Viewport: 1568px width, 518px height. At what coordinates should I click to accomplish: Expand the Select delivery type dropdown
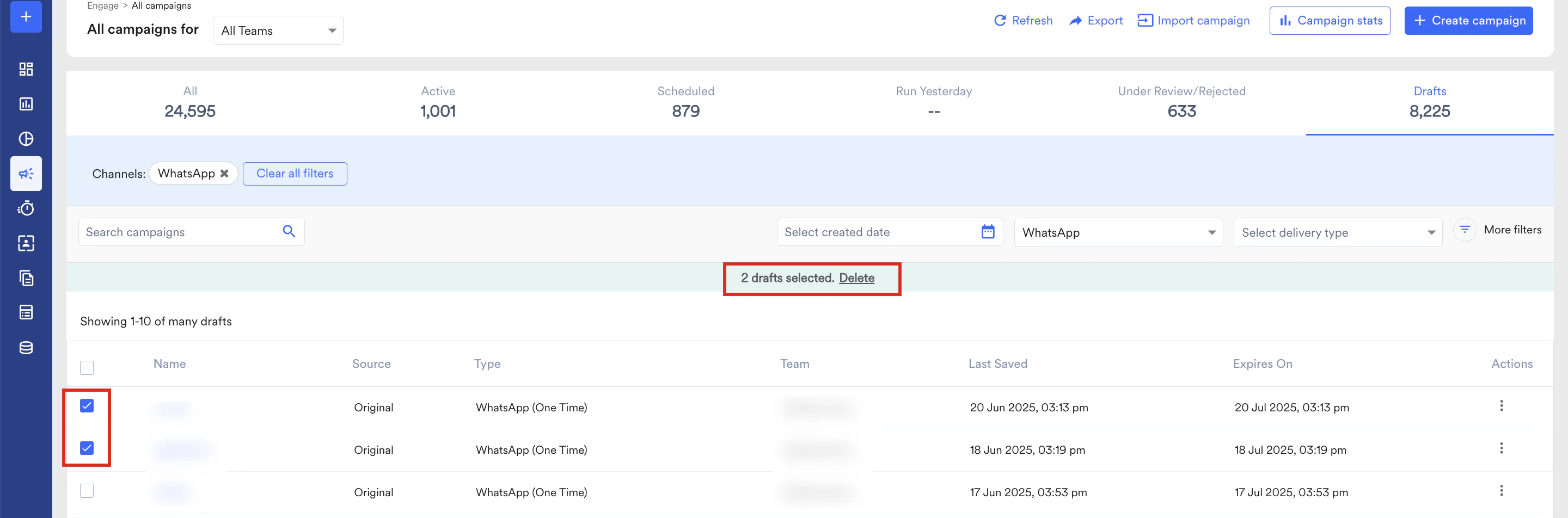(x=1337, y=232)
